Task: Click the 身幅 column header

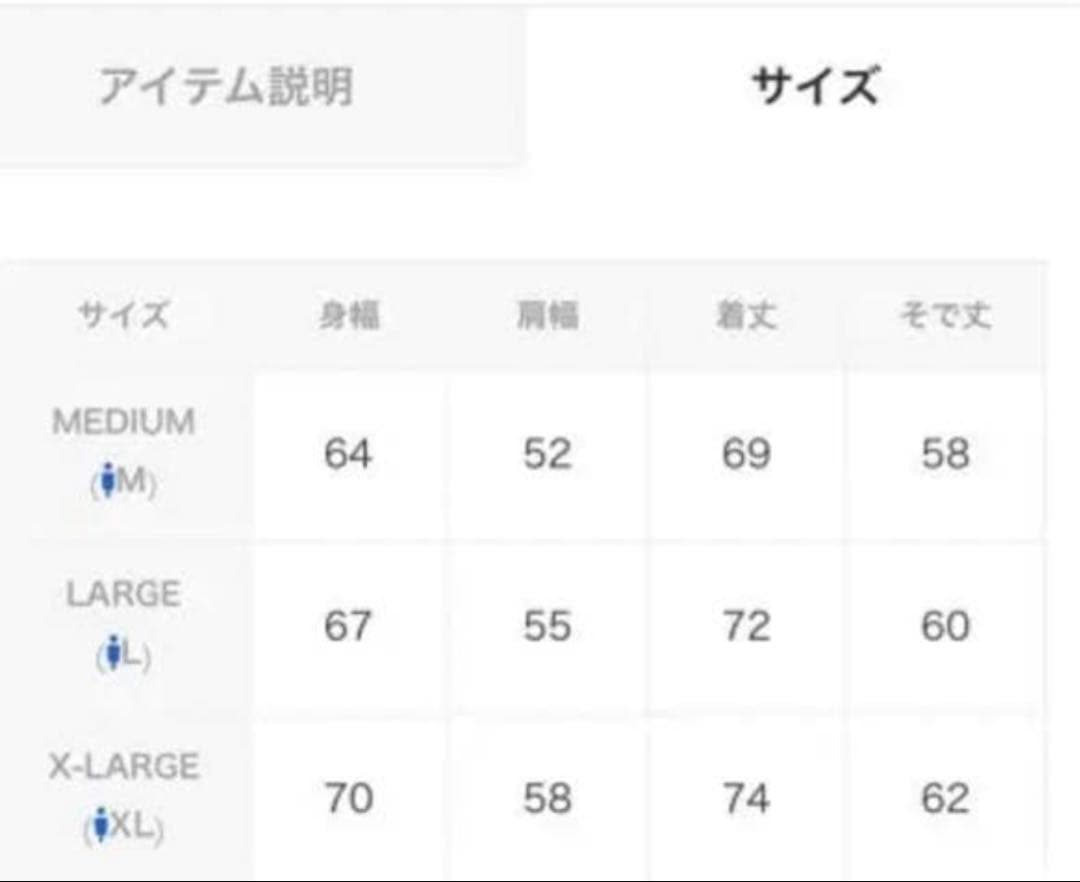Action: click(x=348, y=317)
